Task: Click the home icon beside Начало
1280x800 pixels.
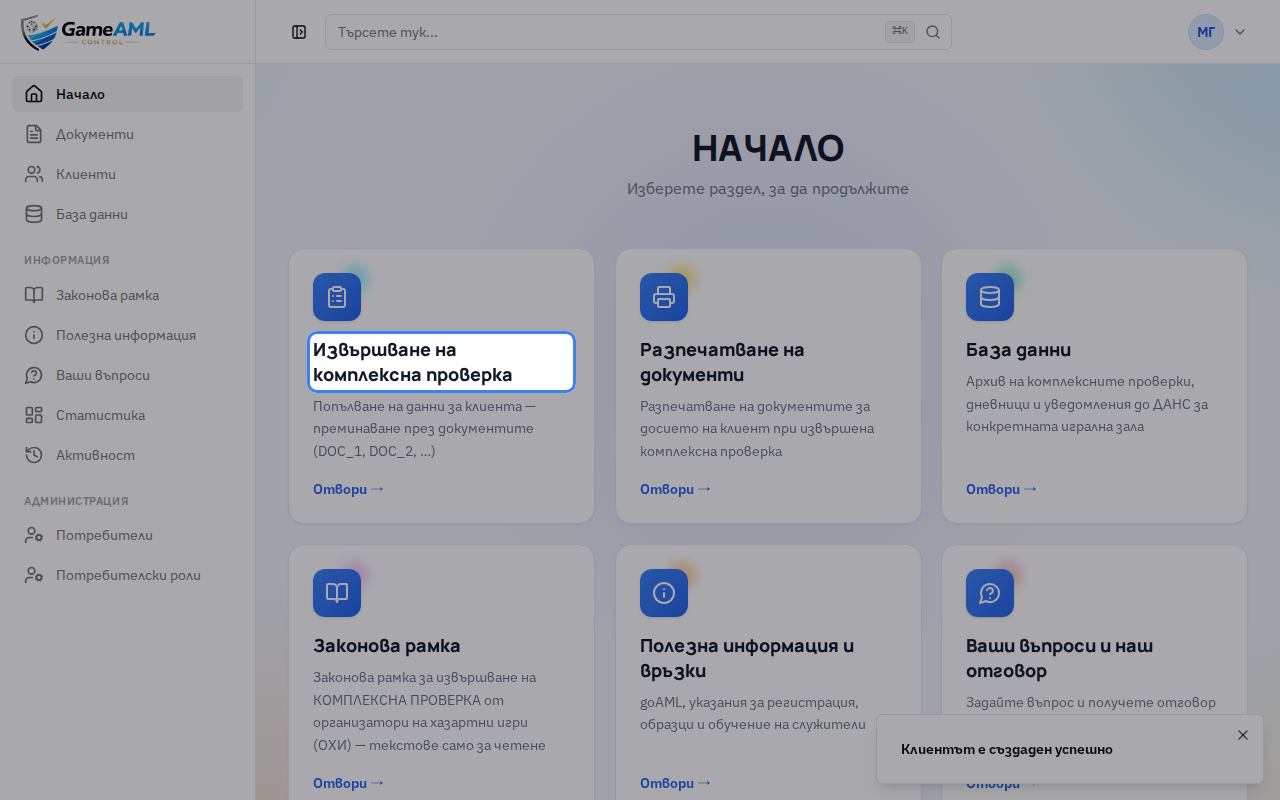Action: [x=34, y=94]
